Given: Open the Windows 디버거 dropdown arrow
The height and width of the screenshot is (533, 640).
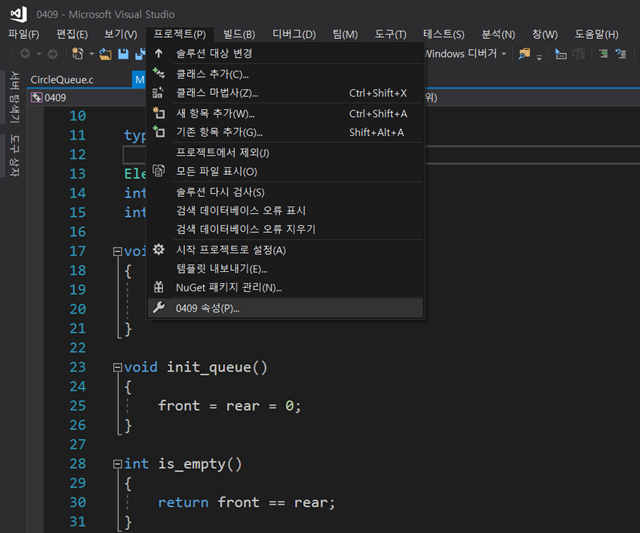Looking at the screenshot, I should coord(504,53).
